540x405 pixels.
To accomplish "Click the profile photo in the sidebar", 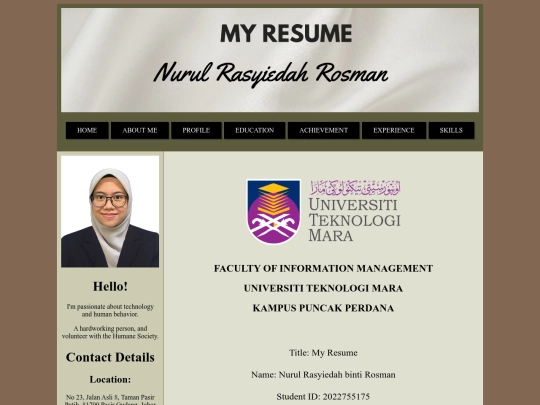I will pos(110,211).
